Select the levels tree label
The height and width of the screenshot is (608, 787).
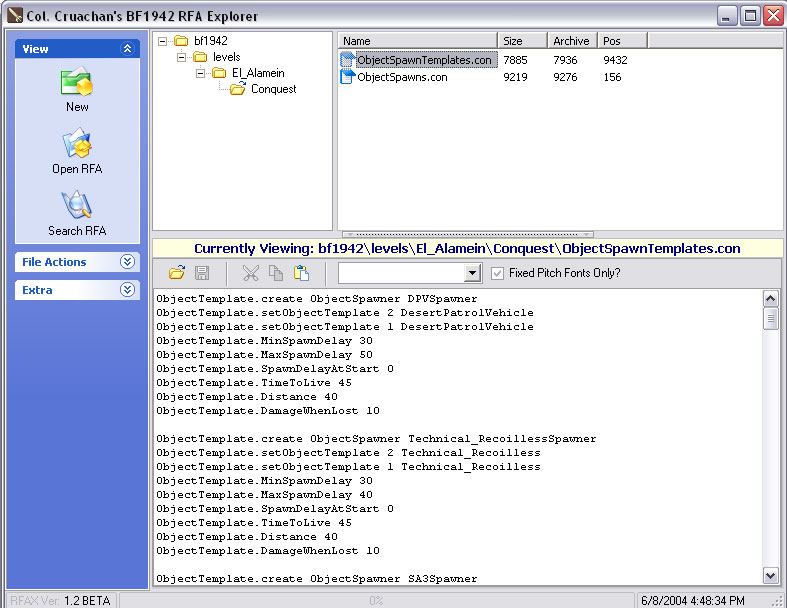coord(226,57)
